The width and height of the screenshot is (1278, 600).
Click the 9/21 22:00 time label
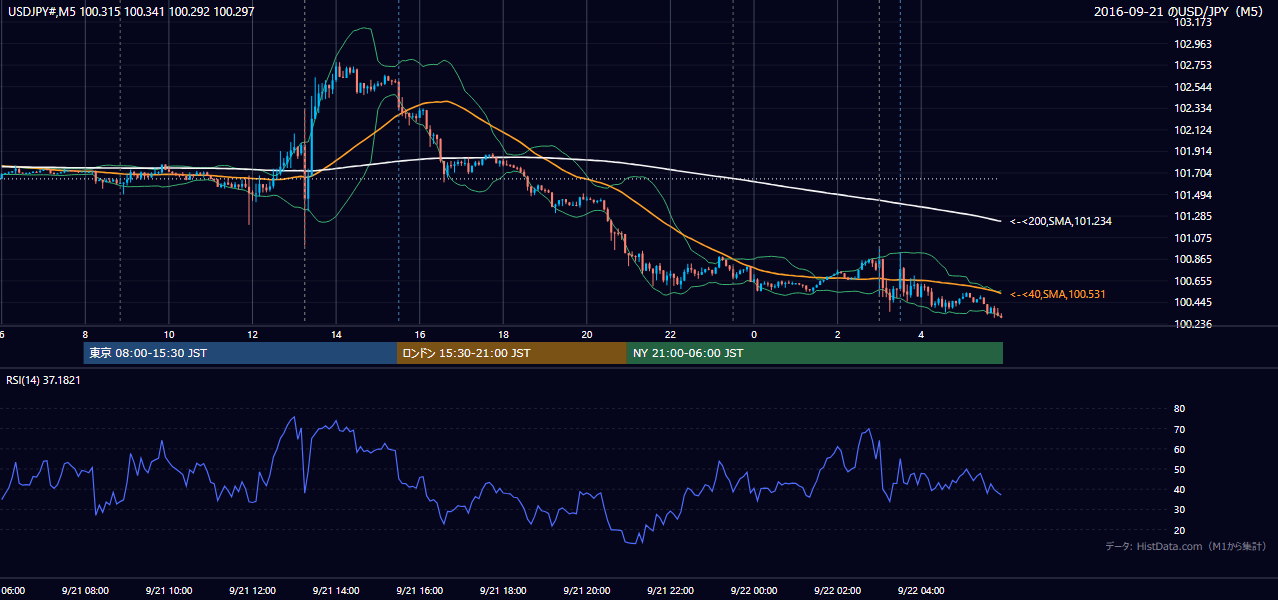tap(669, 590)
